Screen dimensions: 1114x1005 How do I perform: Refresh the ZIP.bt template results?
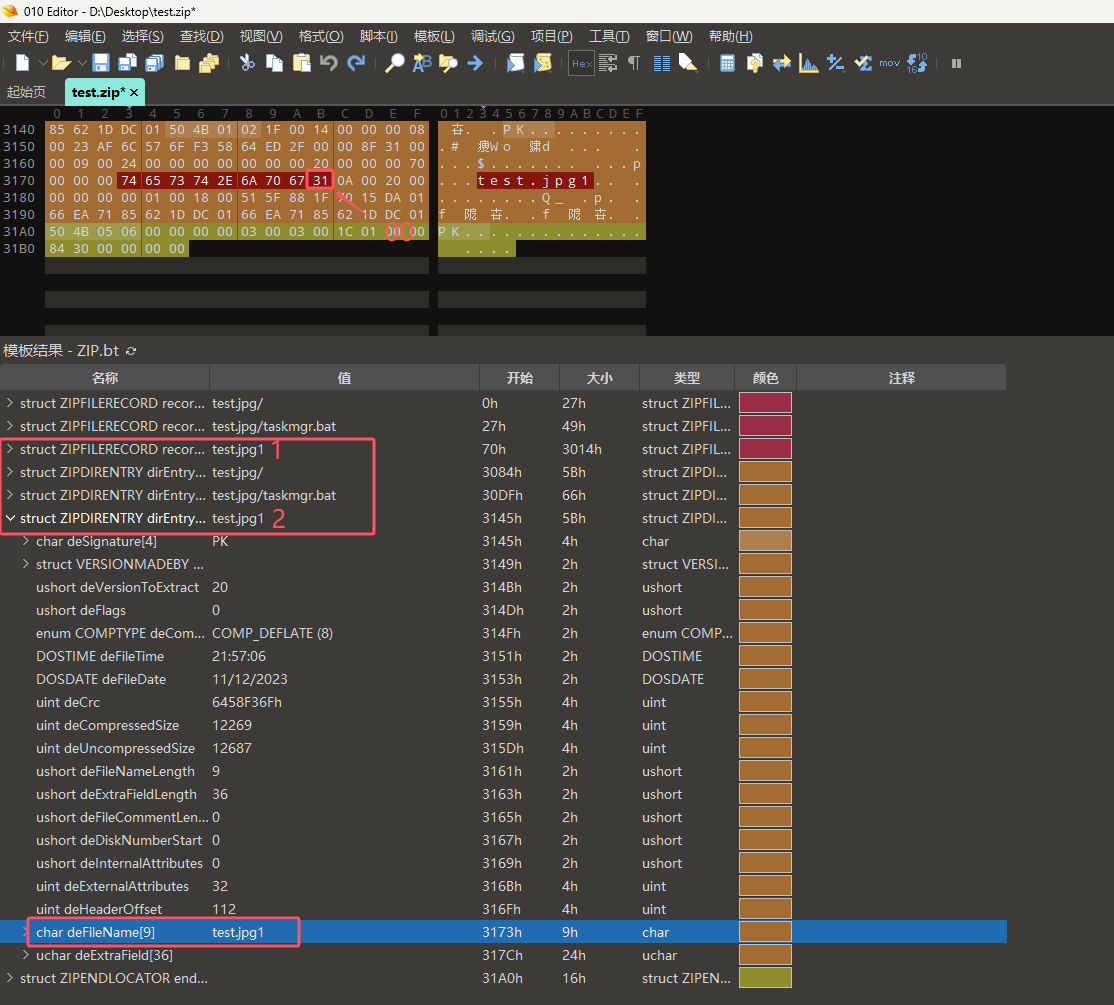(x=131, y=351)
